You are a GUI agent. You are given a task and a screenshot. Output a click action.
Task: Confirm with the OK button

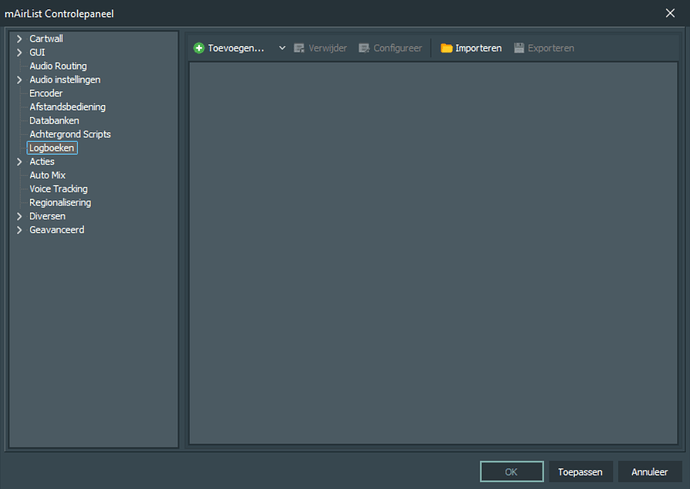[x=511, y=472]
